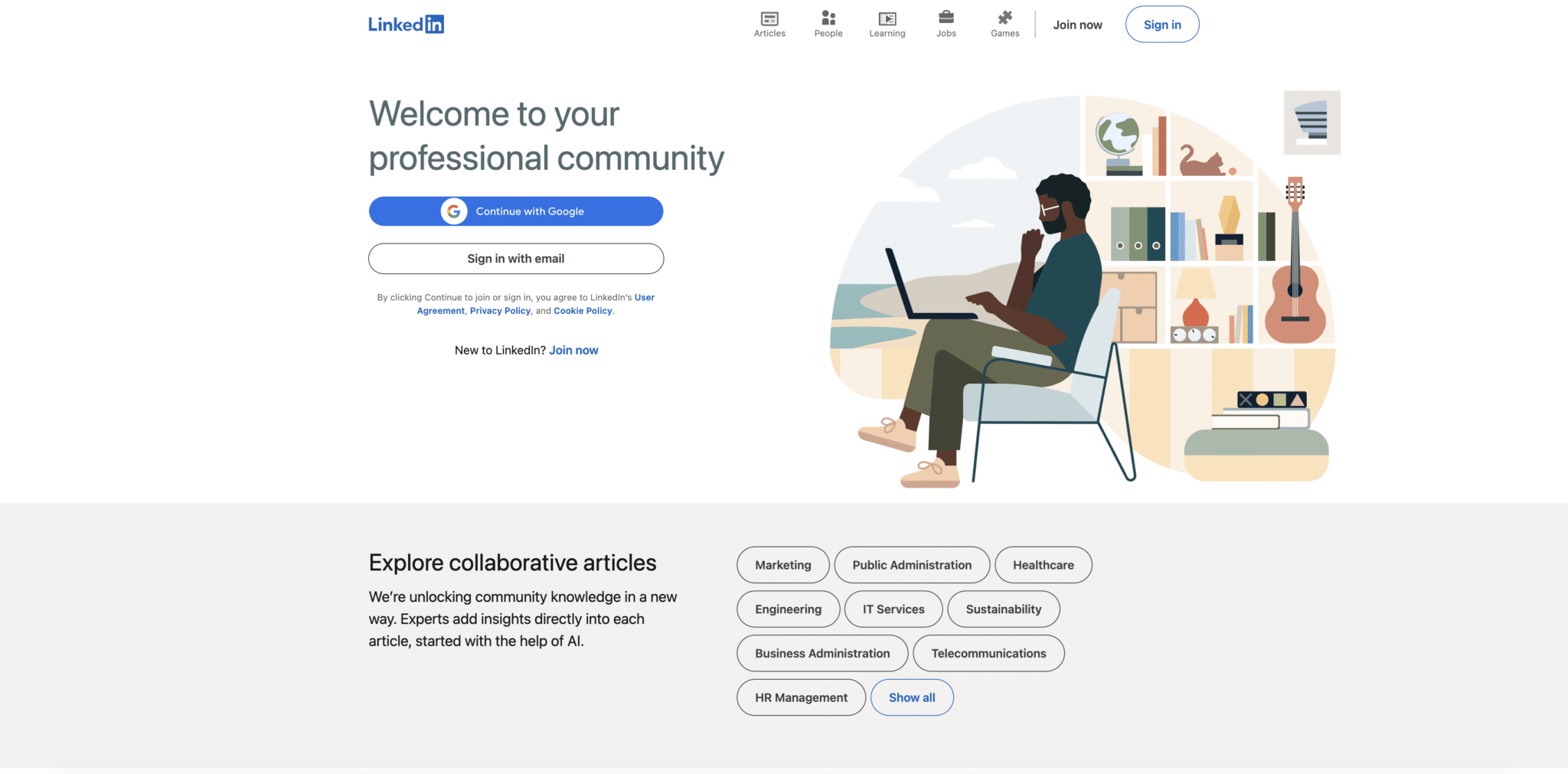The image size is (1568, 774).
Task: Click Join now in the top bar
Action: 1077,24
